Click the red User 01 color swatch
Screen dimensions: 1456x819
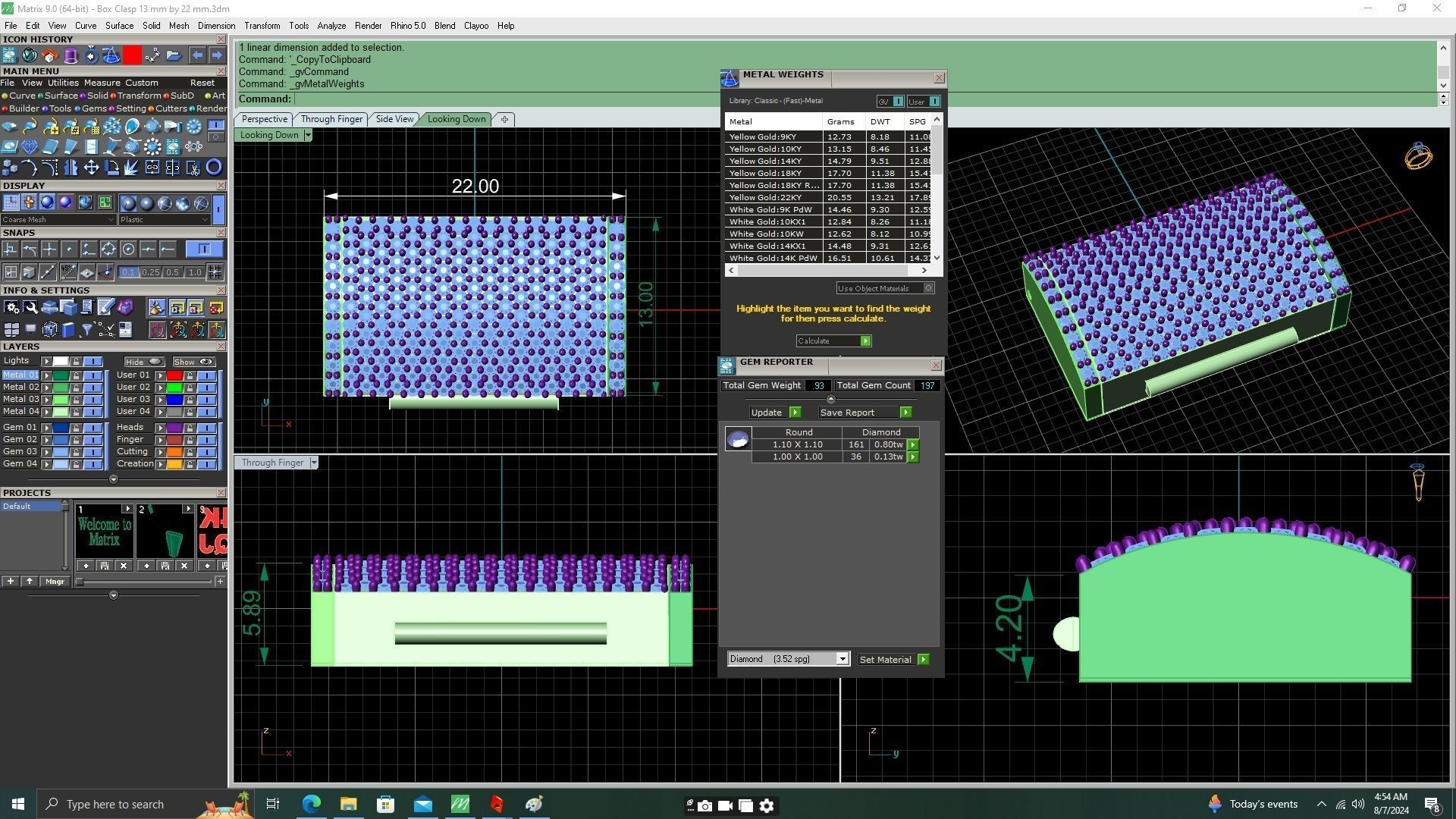click(x=174, y=375)
